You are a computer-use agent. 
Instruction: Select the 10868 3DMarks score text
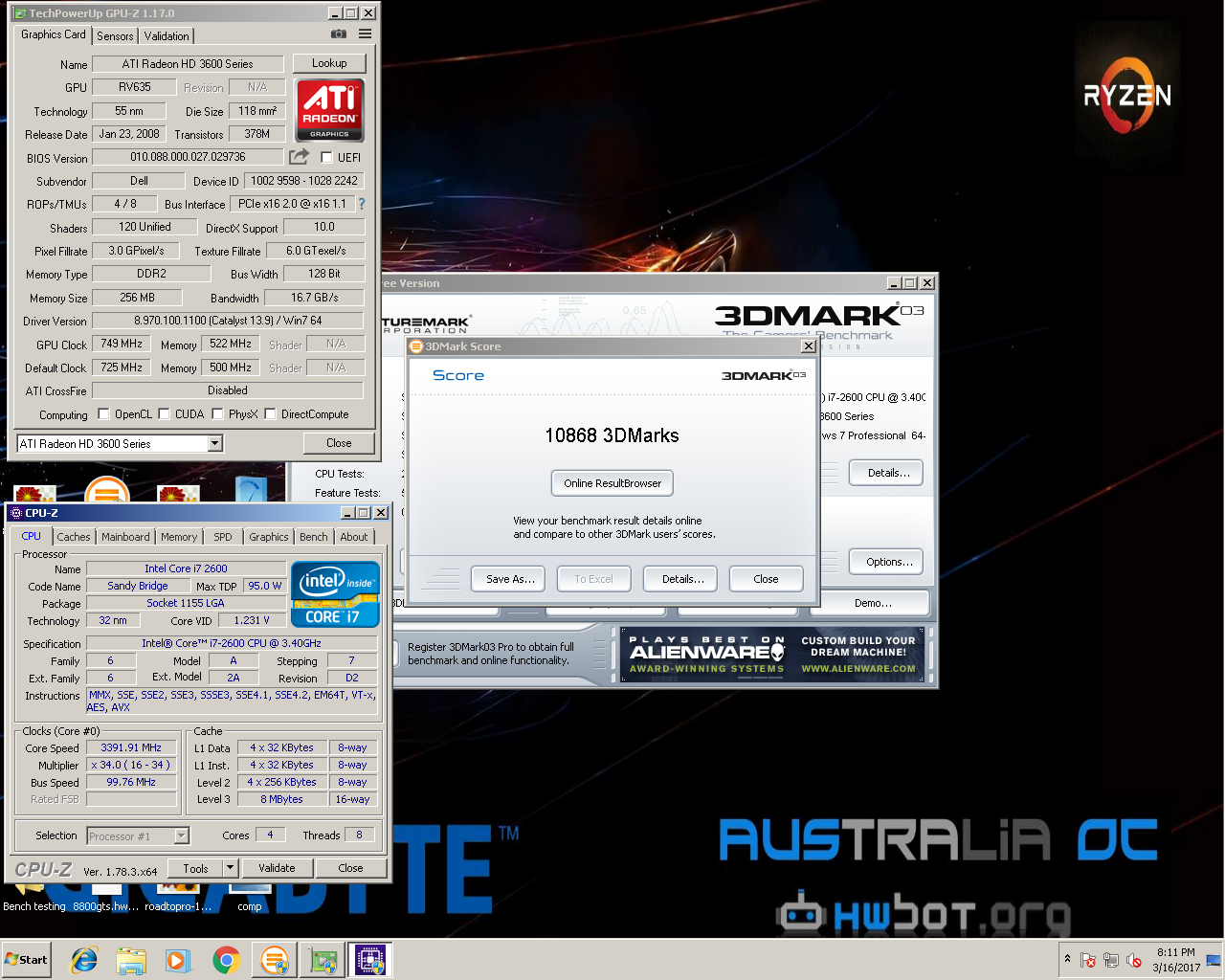[612, 435]
